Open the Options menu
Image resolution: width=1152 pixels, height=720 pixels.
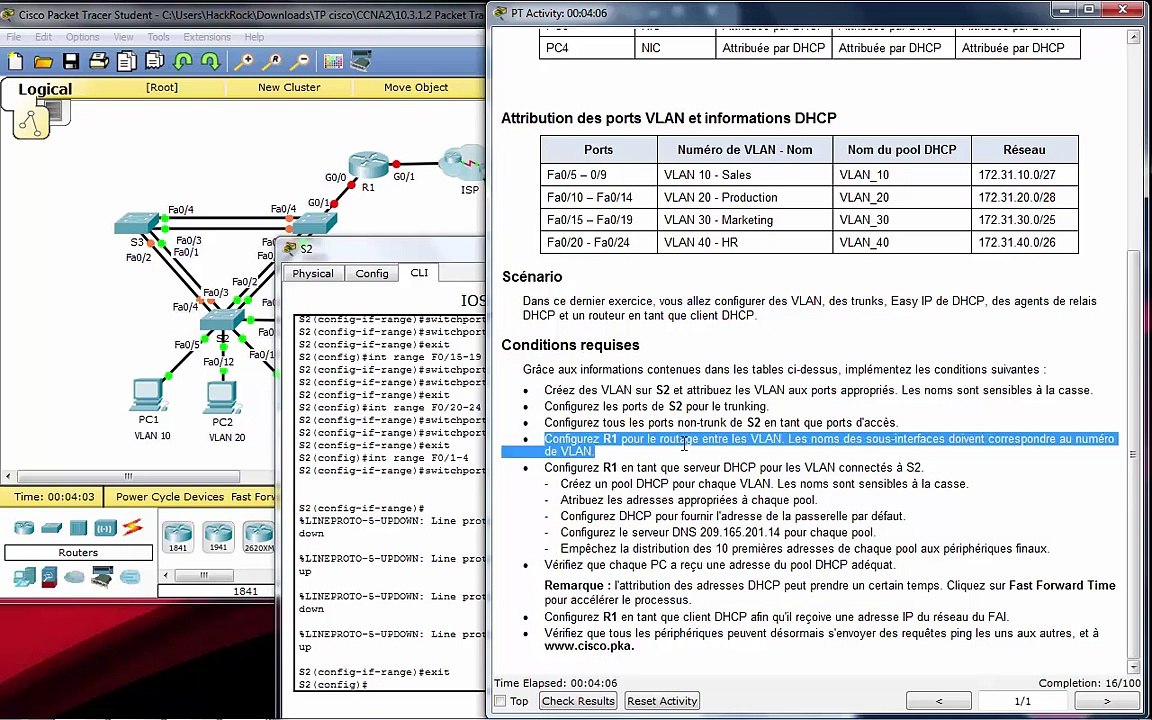point(82,37)
